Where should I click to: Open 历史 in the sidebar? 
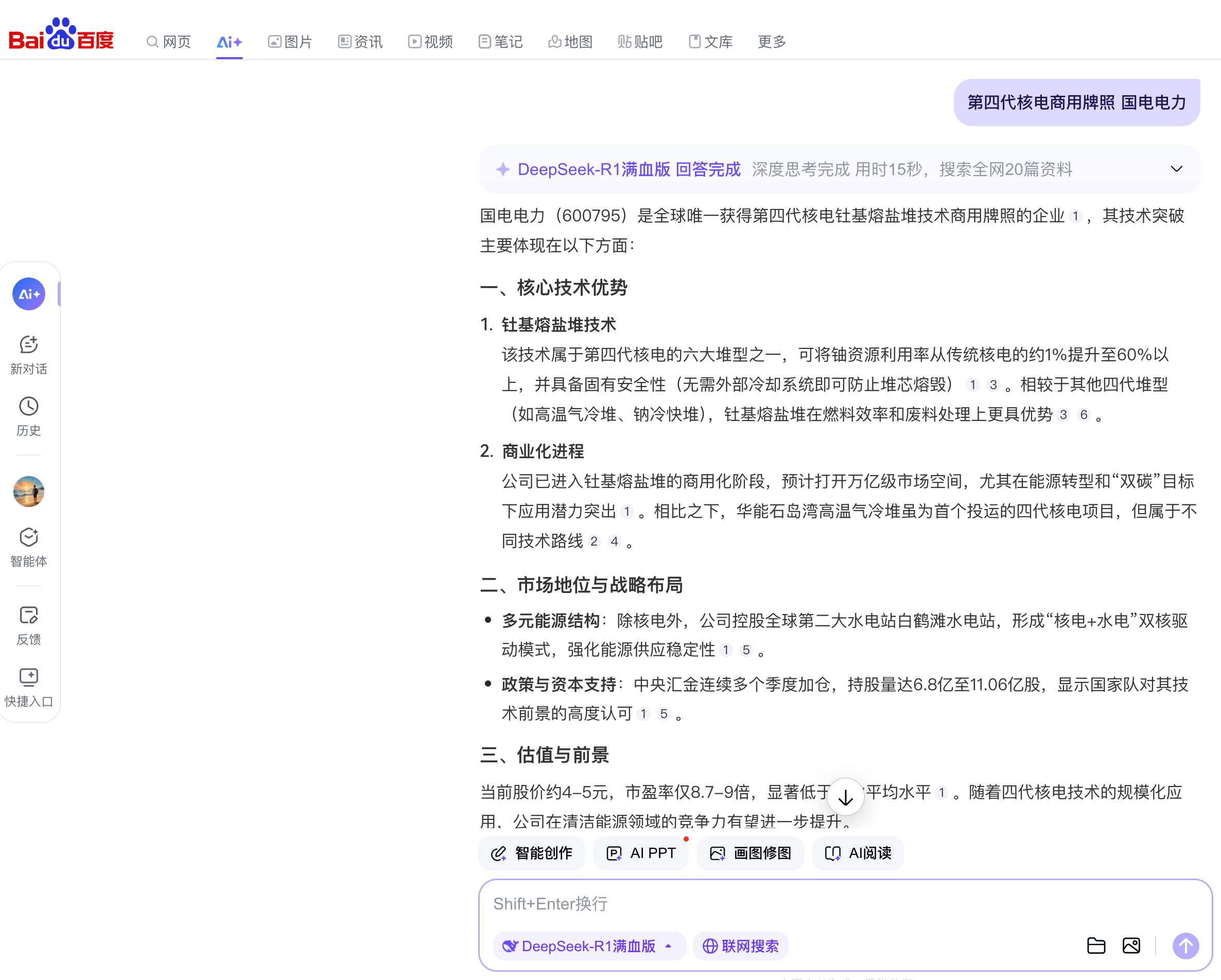tap(29, 417)
